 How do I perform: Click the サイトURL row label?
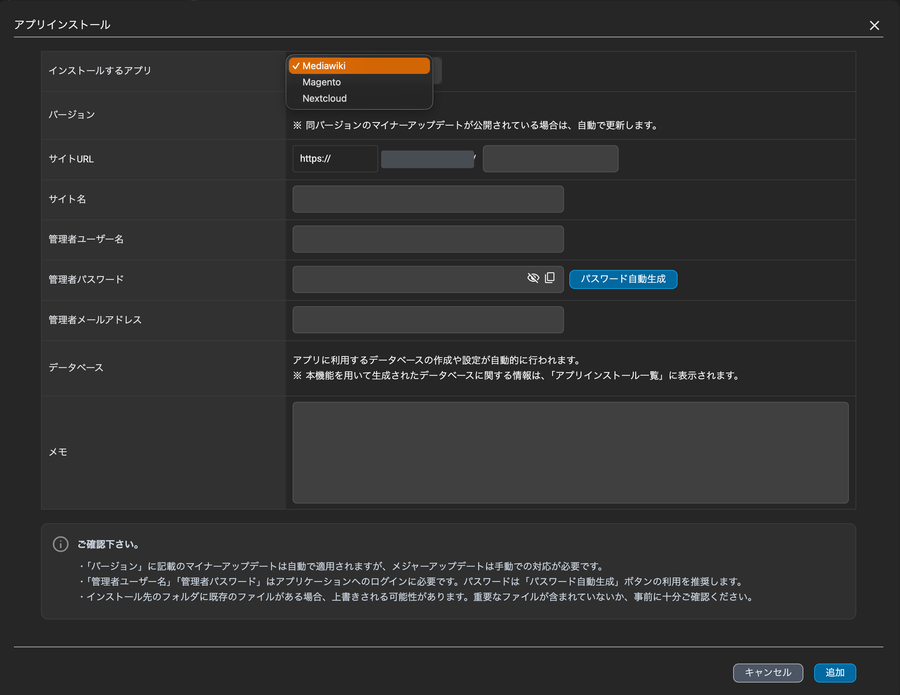pos(71,159)
